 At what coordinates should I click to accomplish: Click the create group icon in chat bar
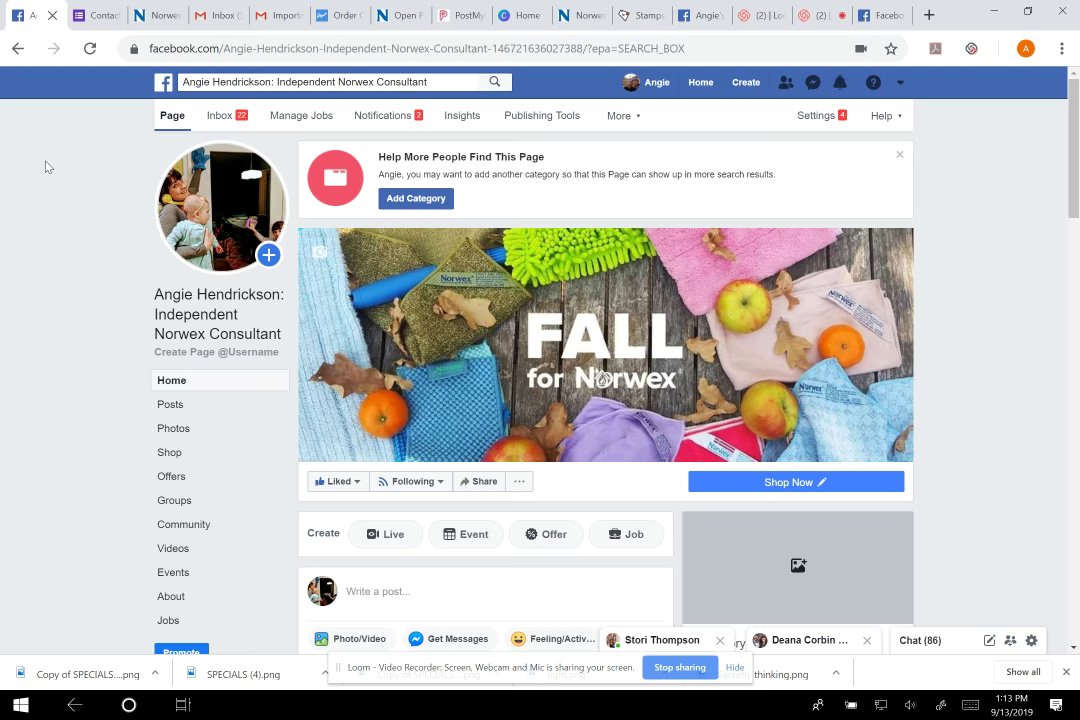point(1010,641)
